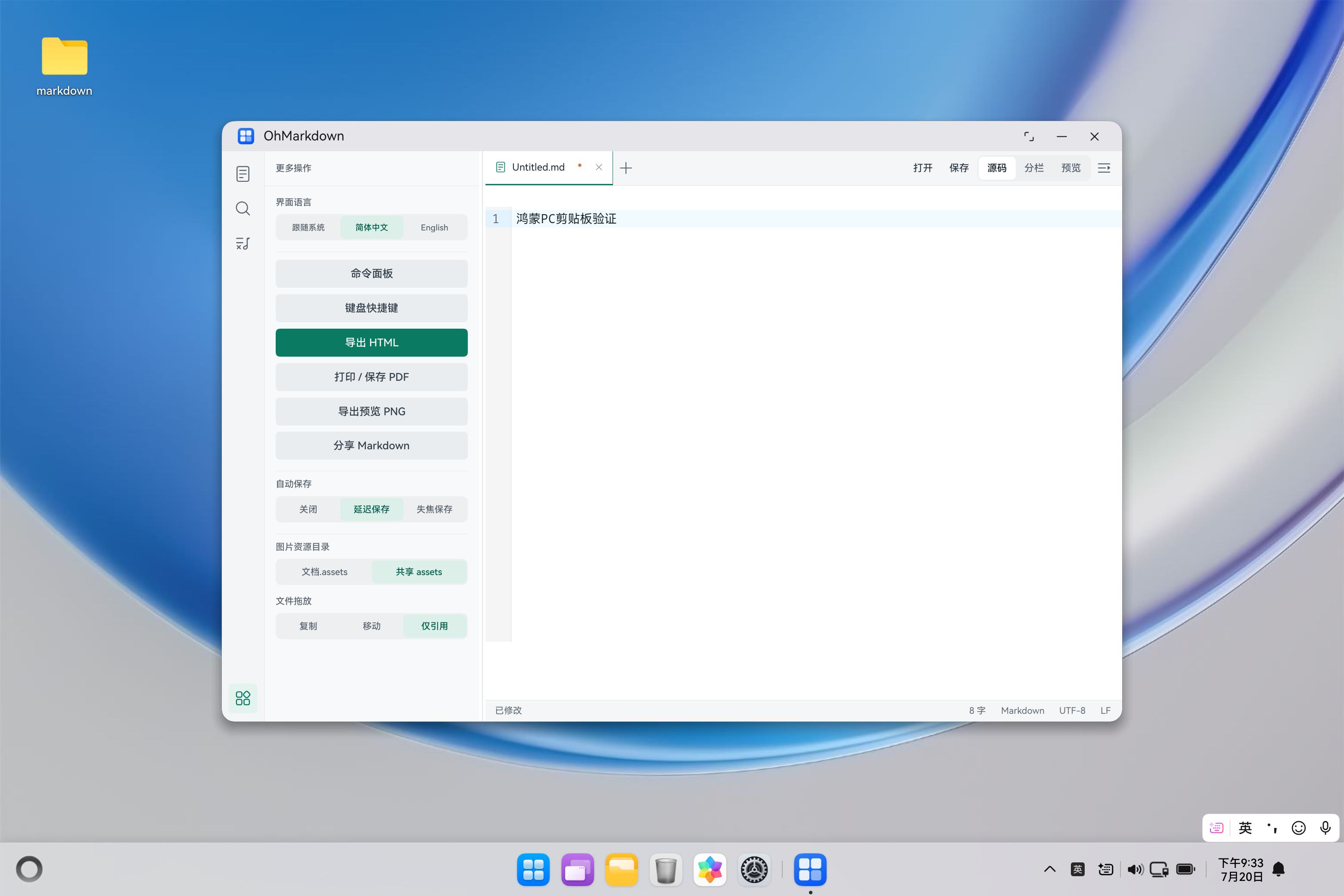
Task: Click the Untitled.md file icon in tab
Action: click(501, 168)
